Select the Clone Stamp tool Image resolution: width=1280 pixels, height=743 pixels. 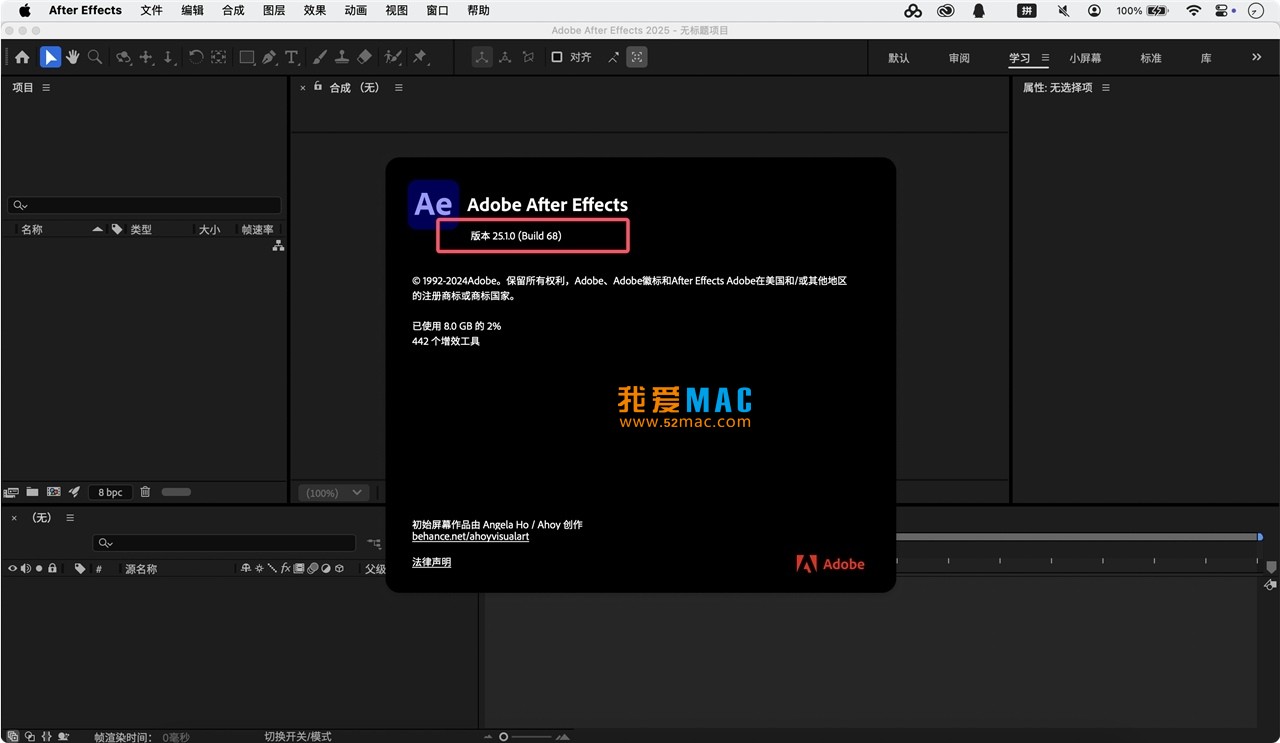(342, 57)
